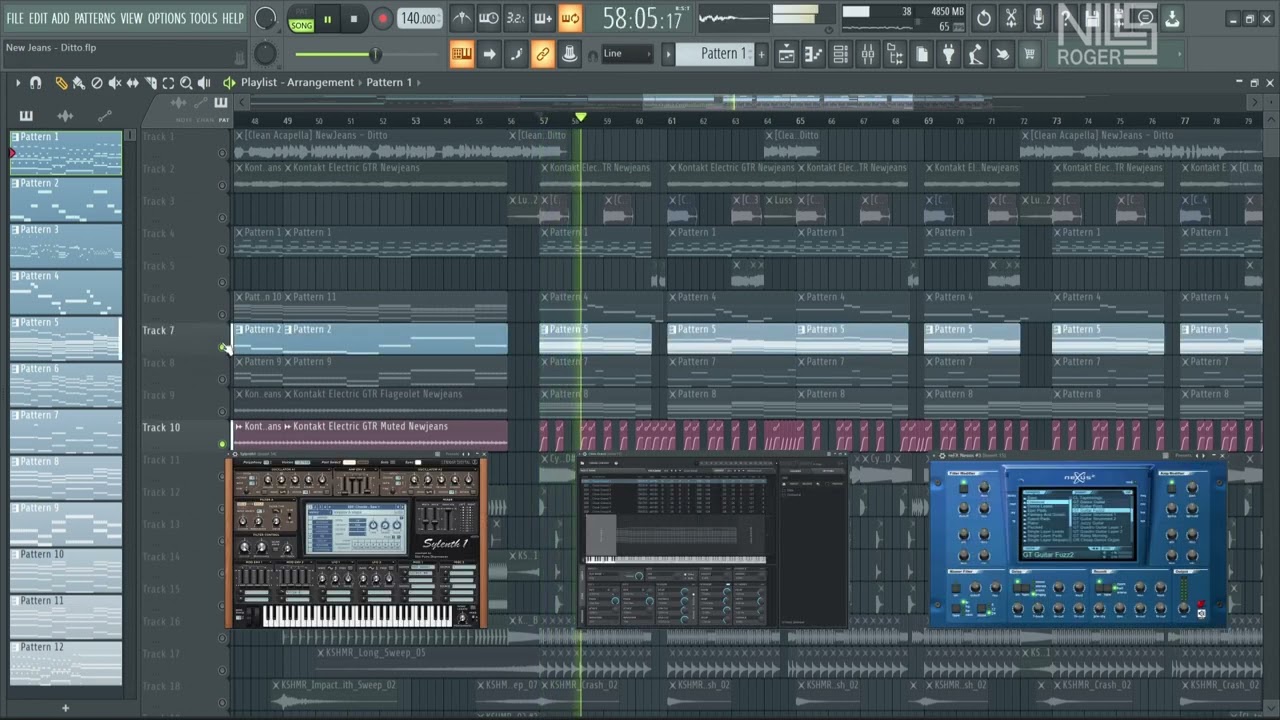The image size is (1280, 720).
Task: Select the Draw pencil tool in Playlist
Action: (61, 83)
